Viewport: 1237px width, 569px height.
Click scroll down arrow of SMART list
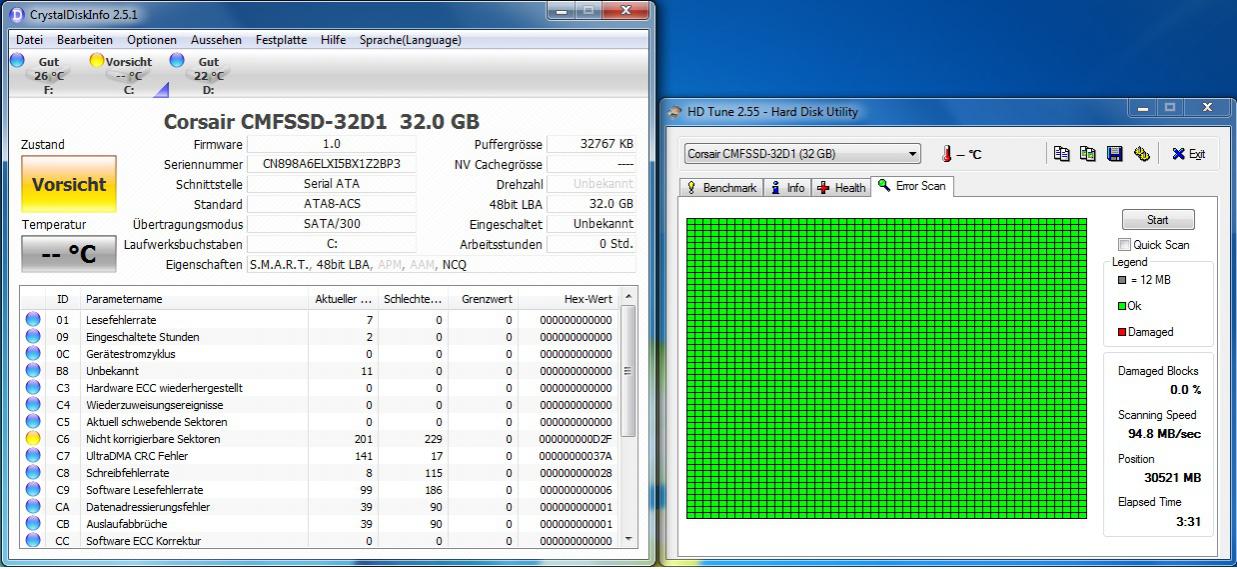(628, 539)
